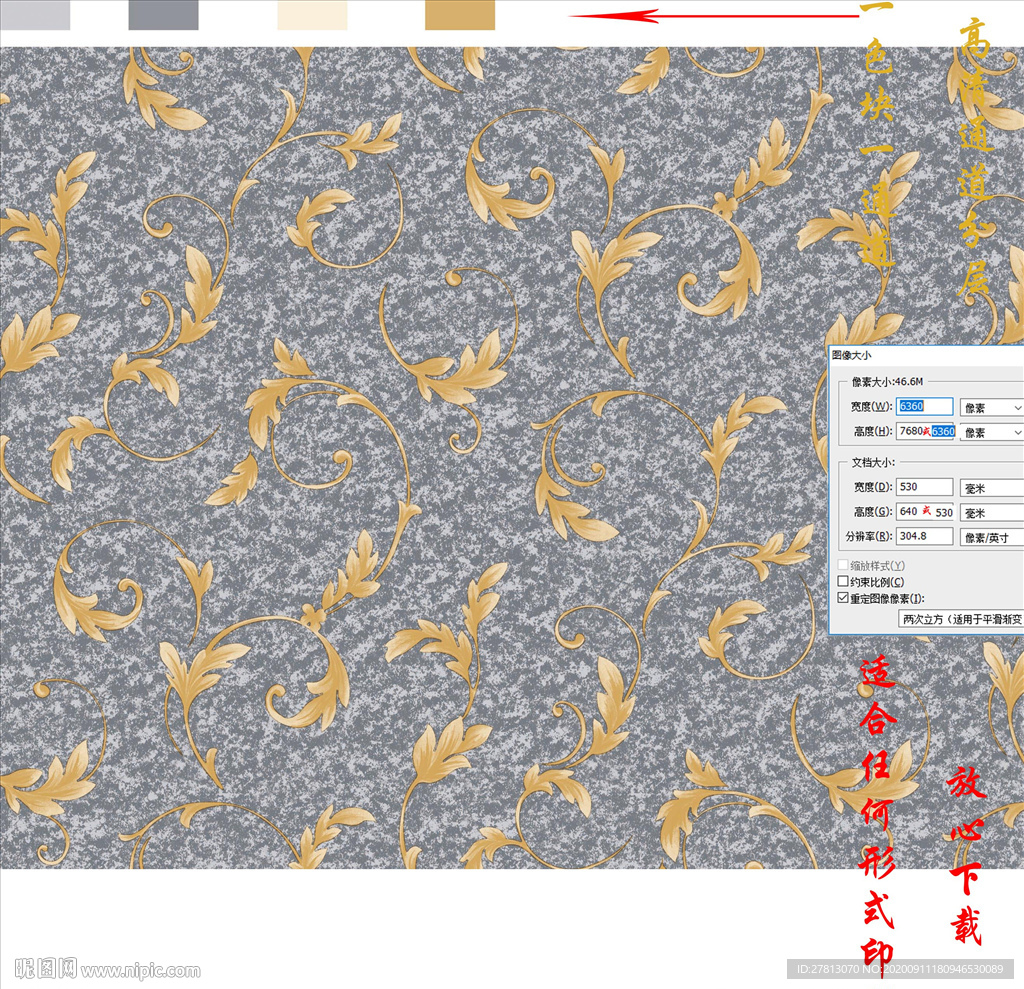Open the pixel height unit dropdown
The image size is (1024, 989).
(x=991, y=432)
